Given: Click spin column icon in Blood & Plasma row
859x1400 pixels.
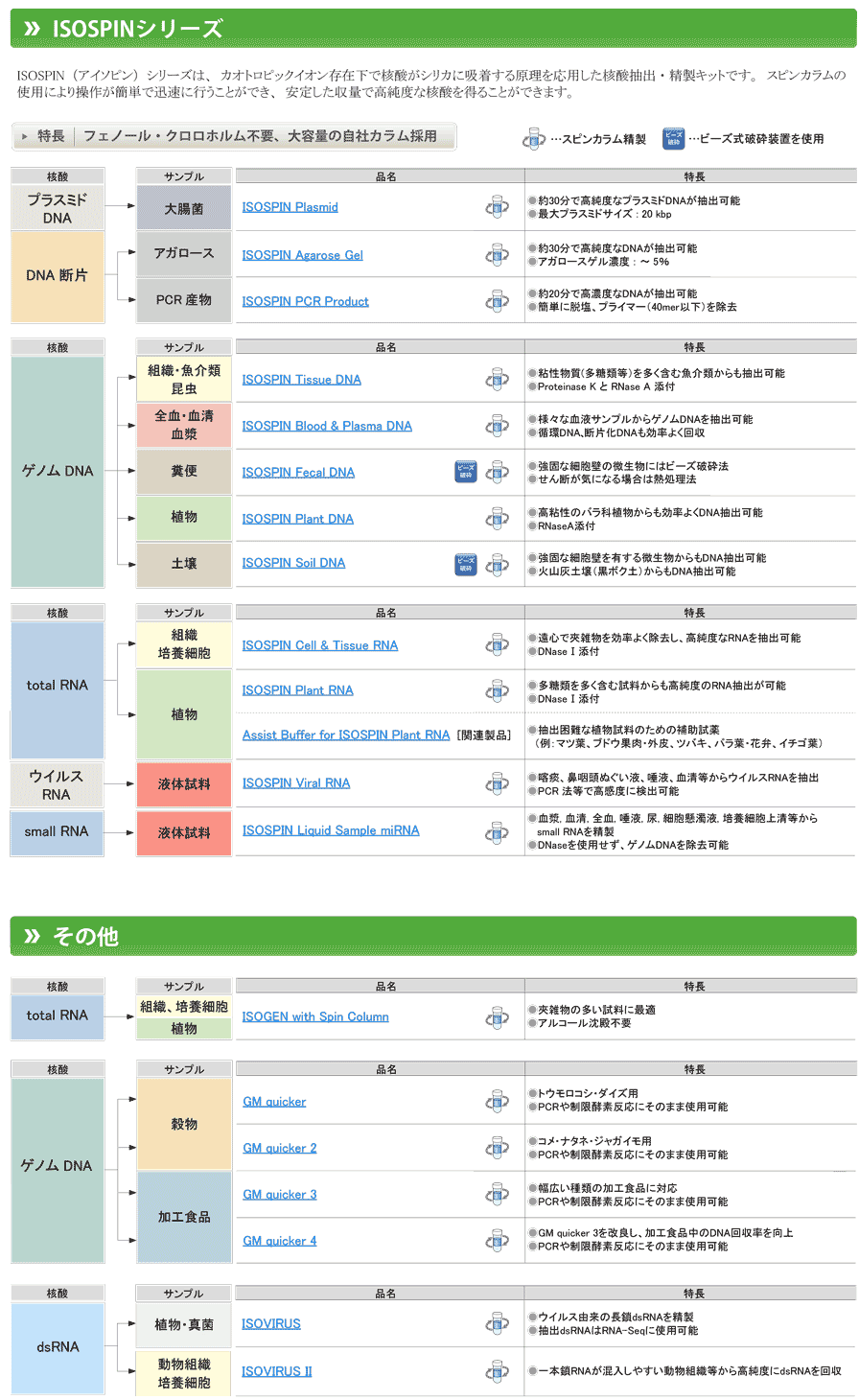Looking at the screenshot, I should (497, 426).
